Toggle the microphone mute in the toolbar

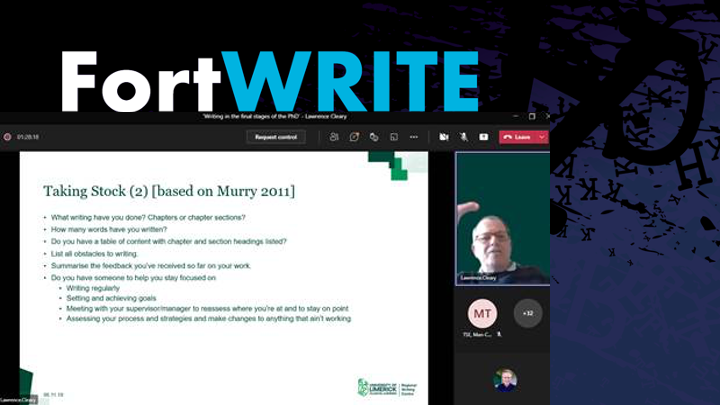[464, 137]
